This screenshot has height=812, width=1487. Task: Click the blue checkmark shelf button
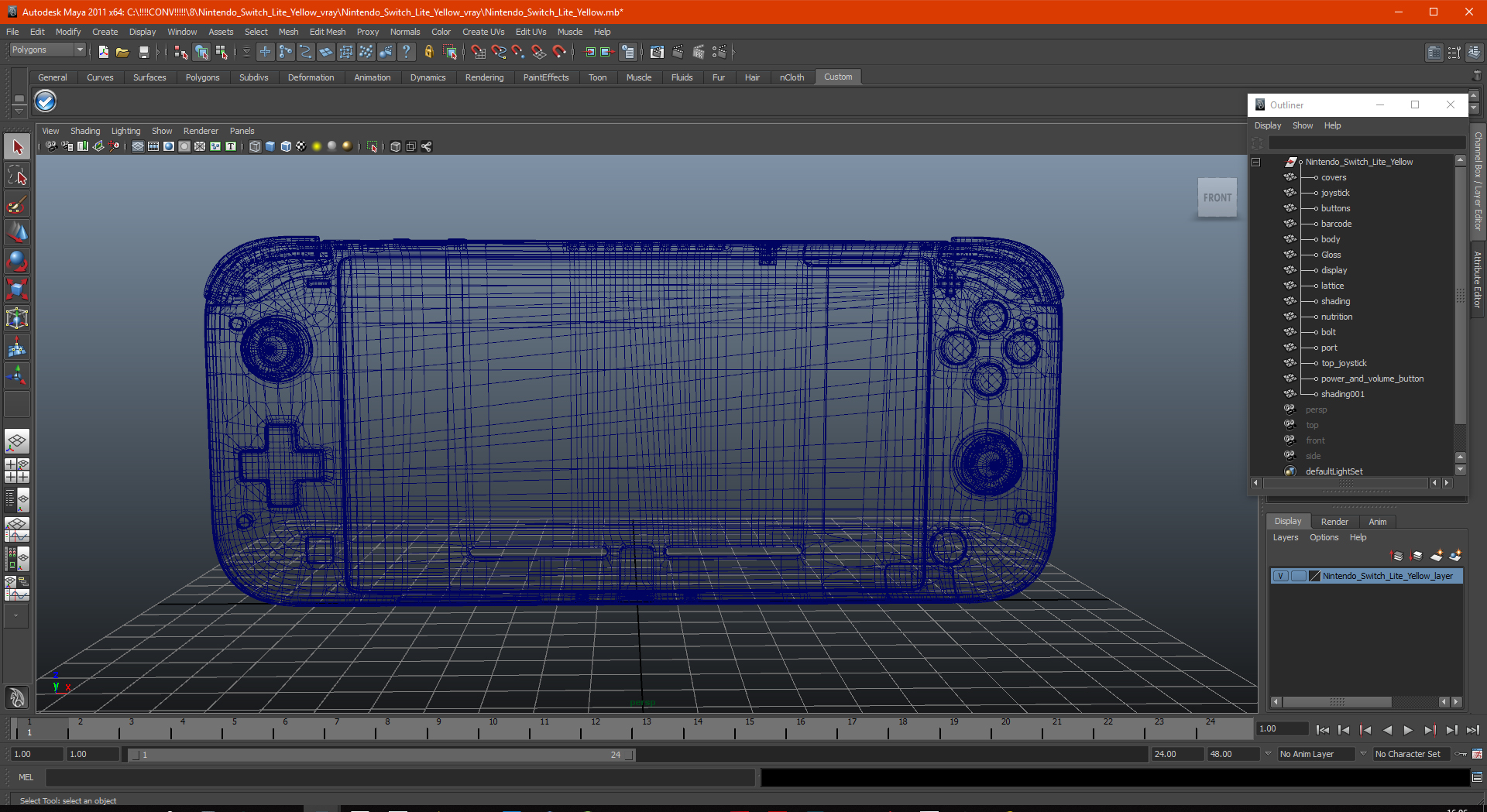(46, 101)
